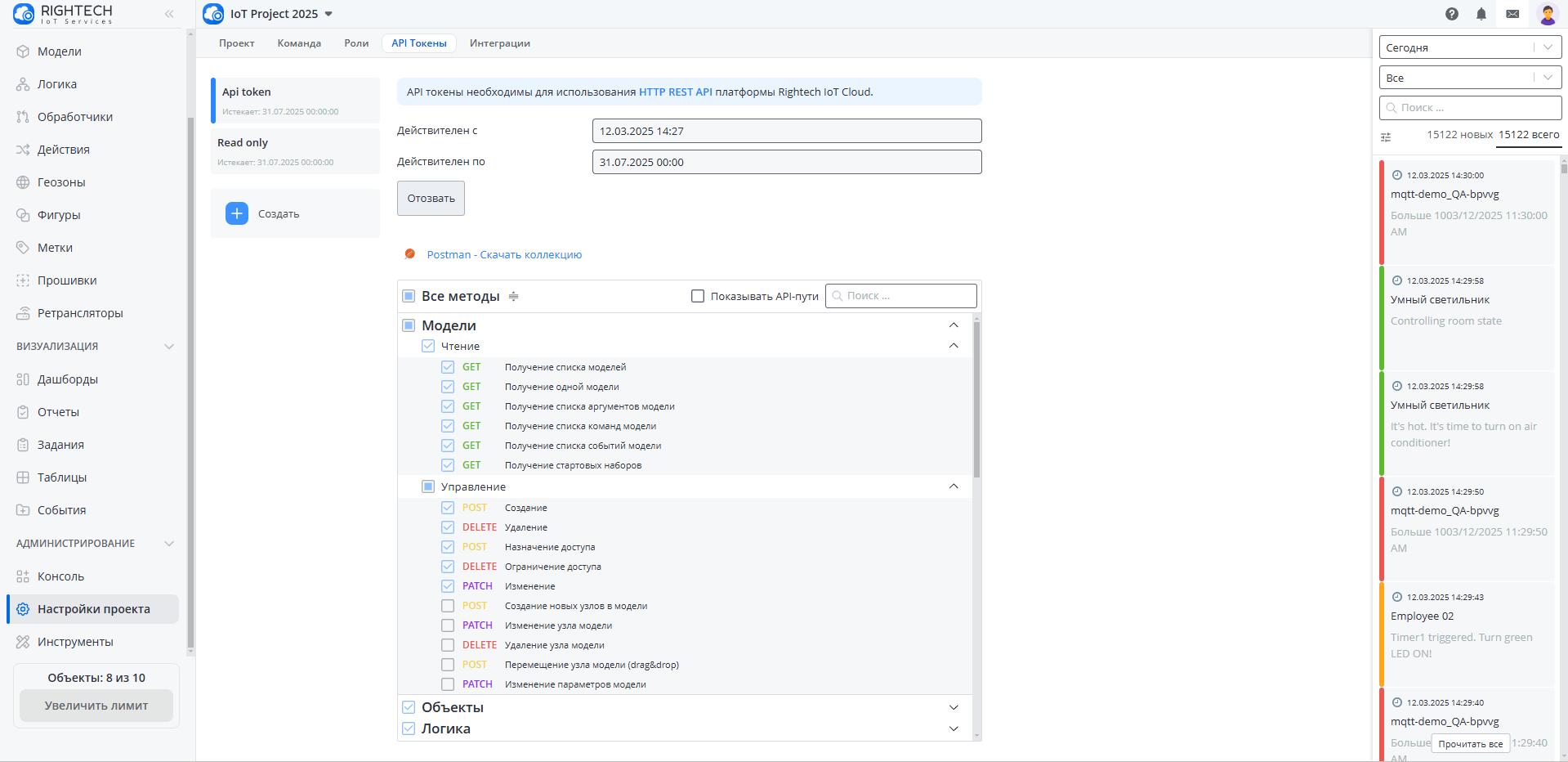Enable the Показывать API-пути checkbox
The height and width of the screenshot is (762, 1568).
(x=698, y=296)
